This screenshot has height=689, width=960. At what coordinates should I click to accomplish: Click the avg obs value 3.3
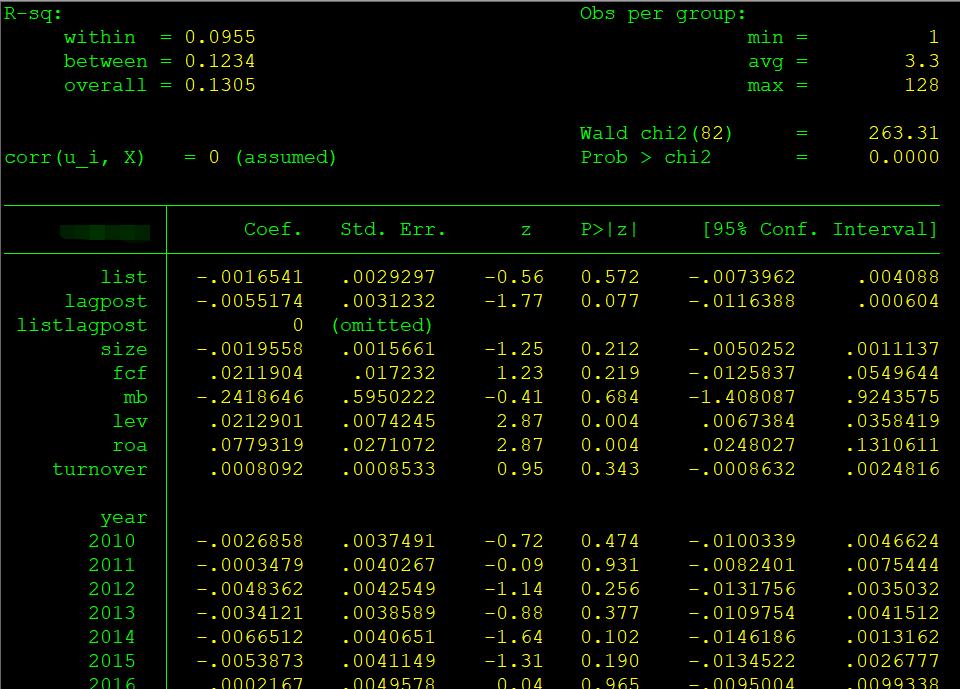point(921,61)
